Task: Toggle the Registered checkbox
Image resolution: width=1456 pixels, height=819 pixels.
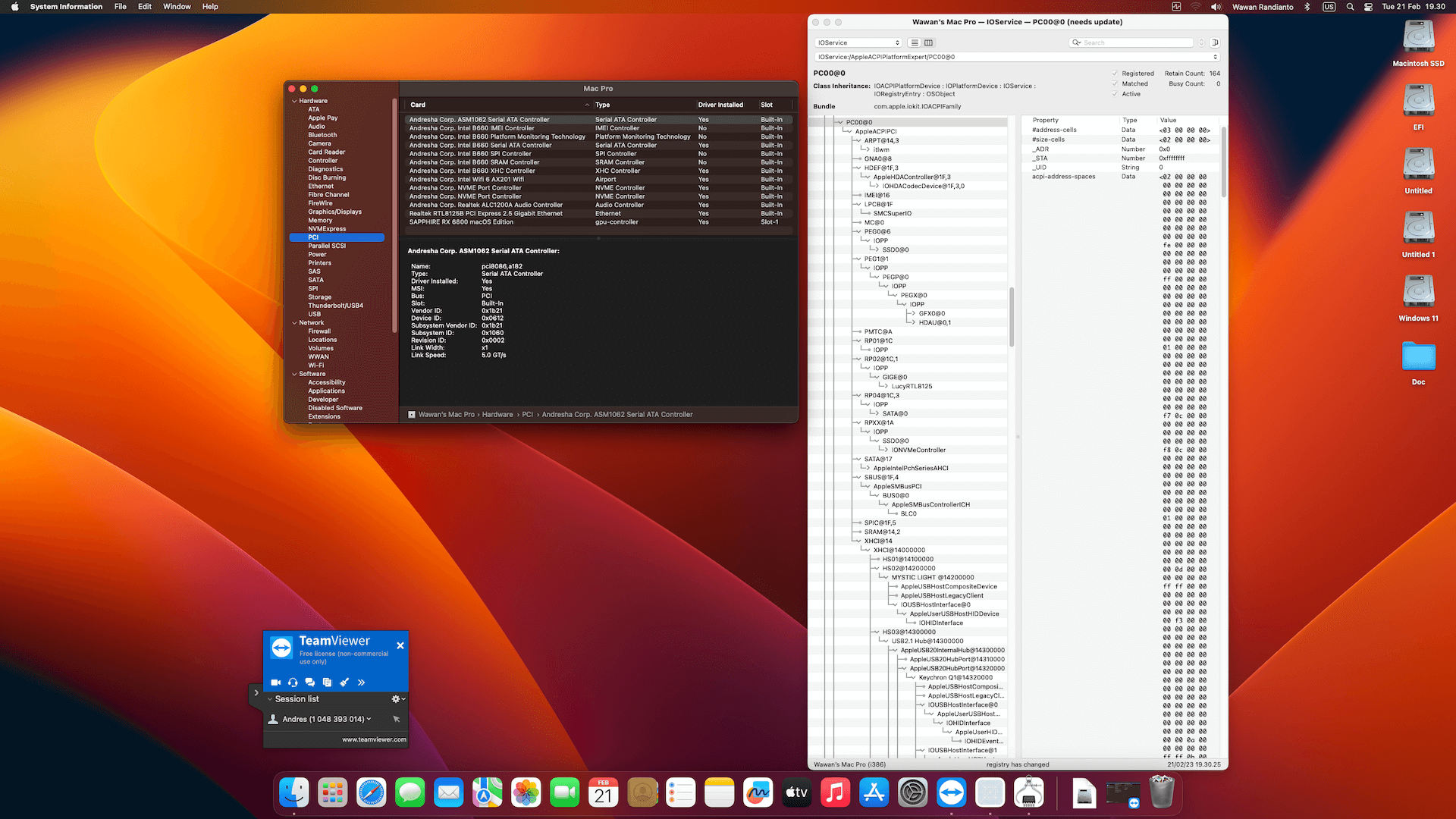Action: coord(1116,74)
